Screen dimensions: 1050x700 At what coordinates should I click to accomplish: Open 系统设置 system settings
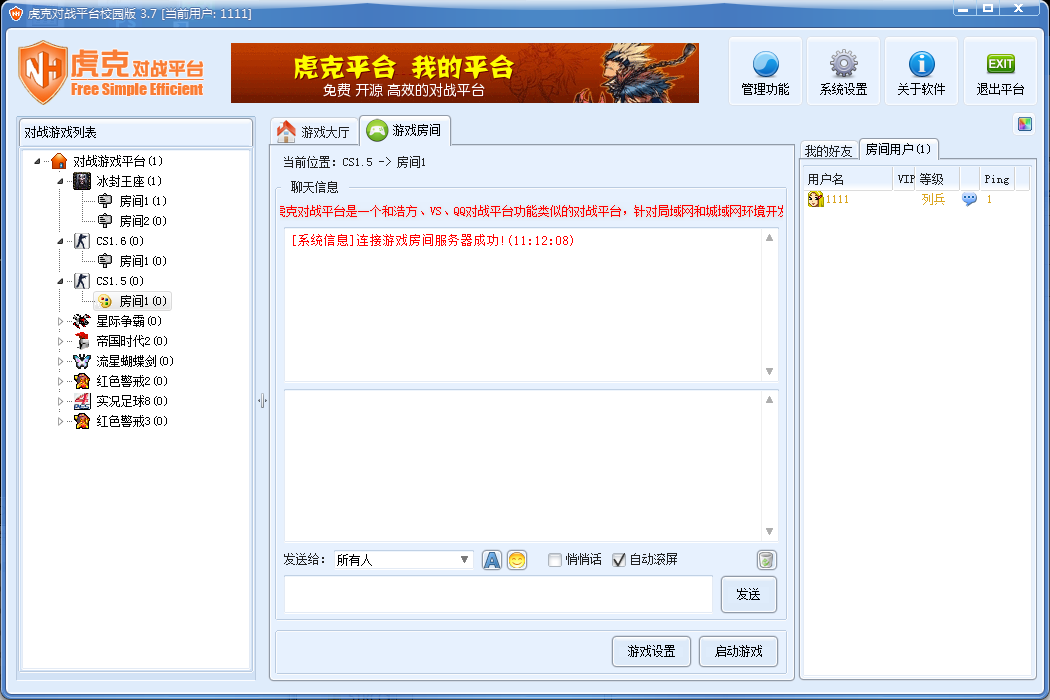pyautogui.click(x=843, y=72)
